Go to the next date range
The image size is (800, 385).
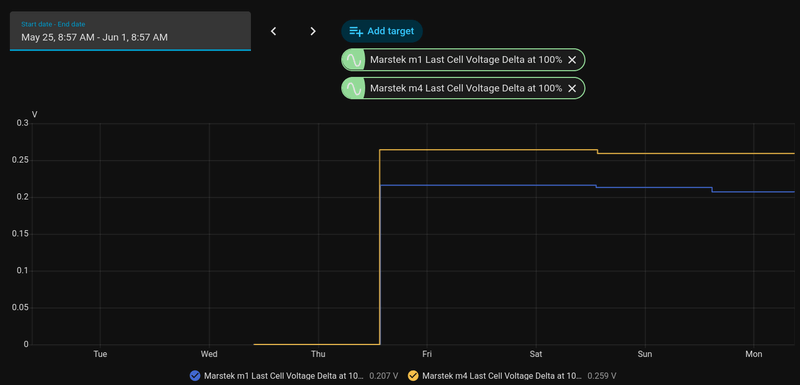pyautogui.click(x=313, y=31)
